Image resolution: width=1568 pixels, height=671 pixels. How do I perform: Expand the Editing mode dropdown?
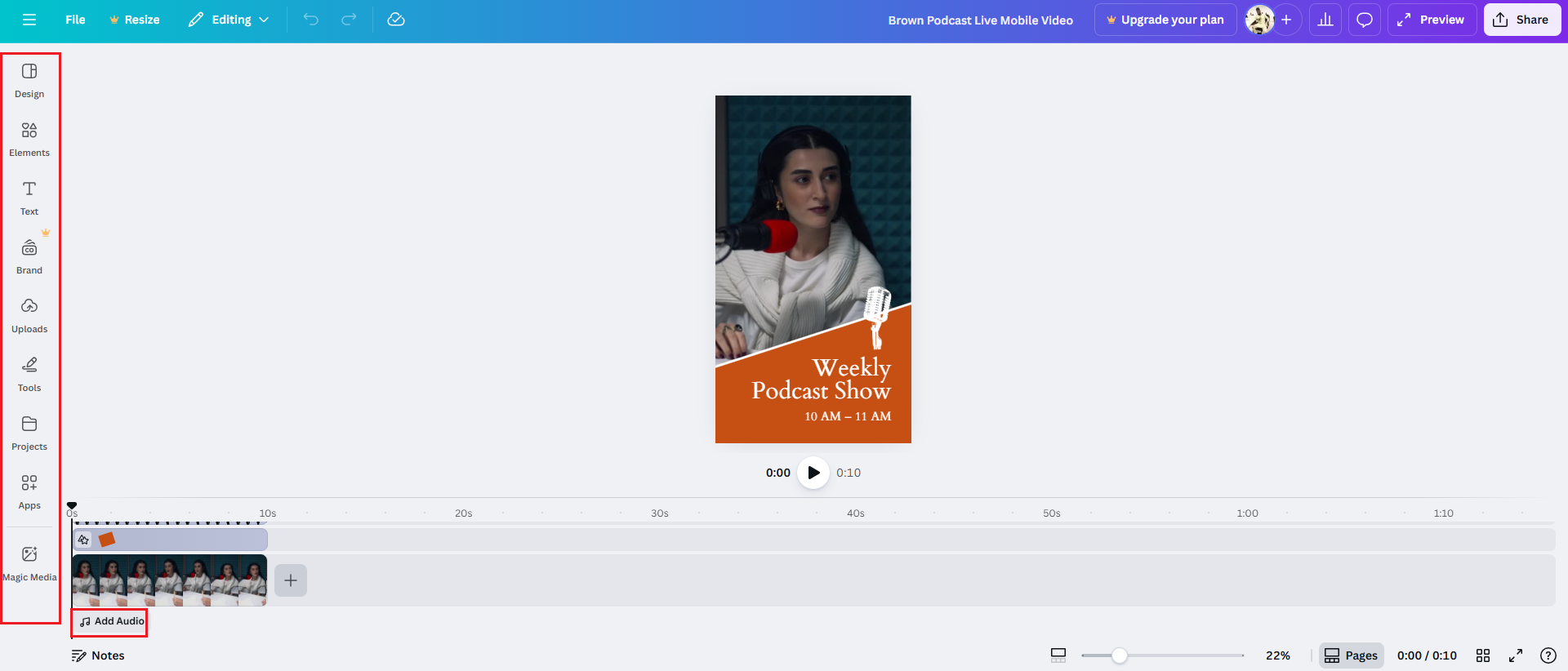click(228, 20)
